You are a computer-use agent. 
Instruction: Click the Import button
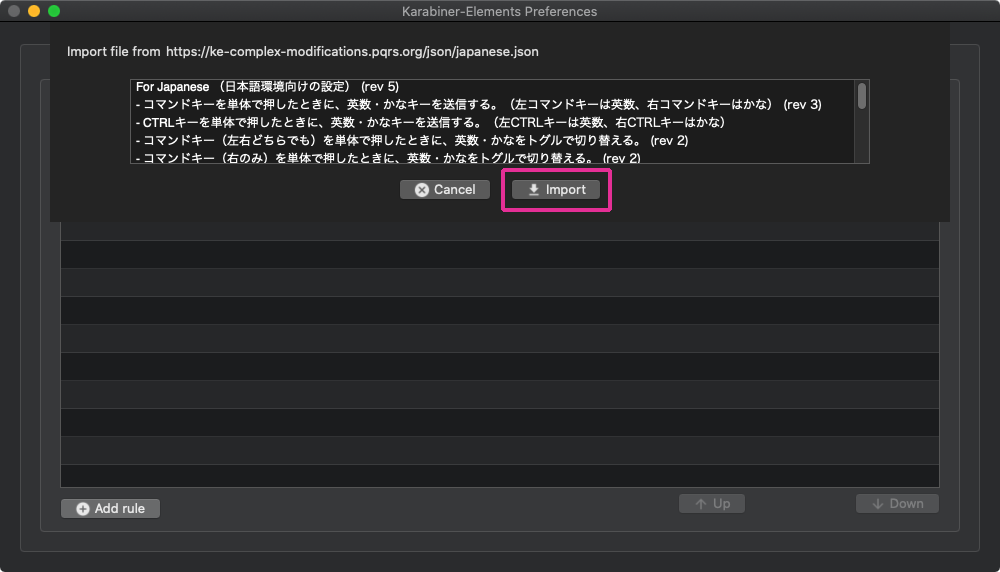[555, 189]
